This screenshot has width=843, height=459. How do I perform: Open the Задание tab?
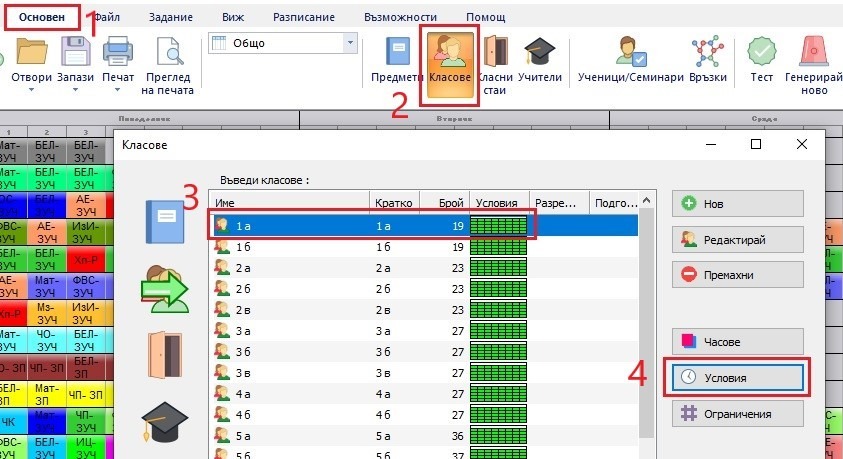pos(170,17)
